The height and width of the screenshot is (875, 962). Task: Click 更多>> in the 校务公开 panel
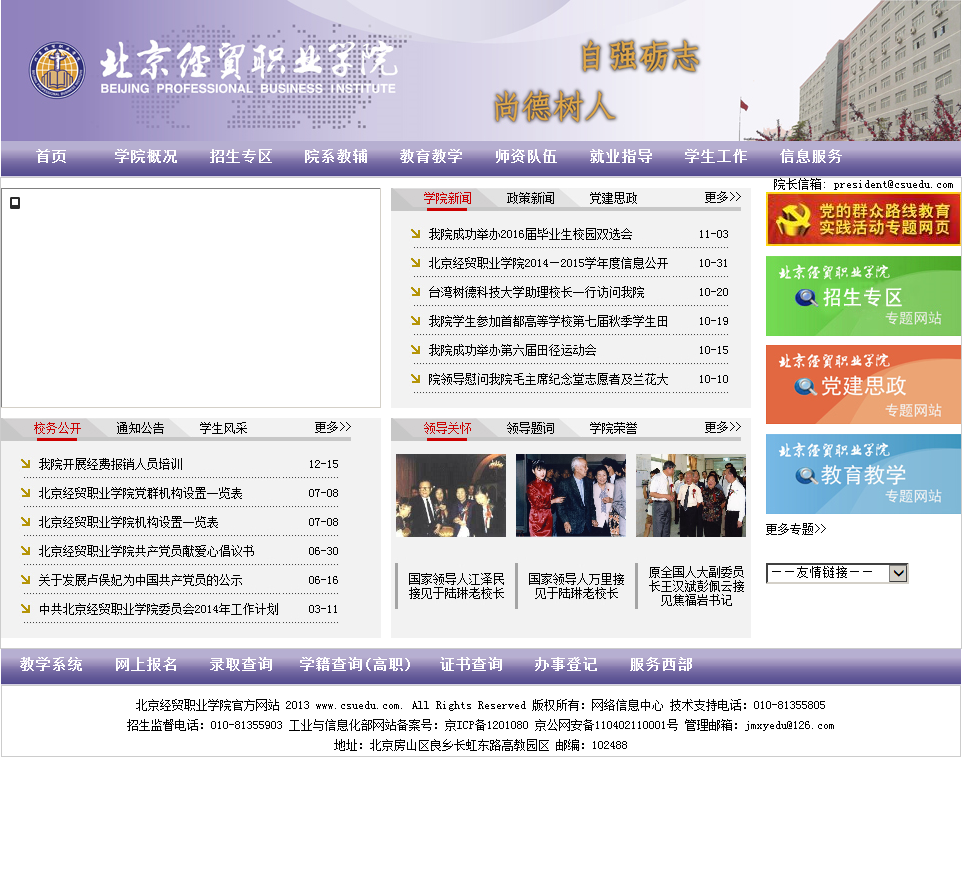333,427
